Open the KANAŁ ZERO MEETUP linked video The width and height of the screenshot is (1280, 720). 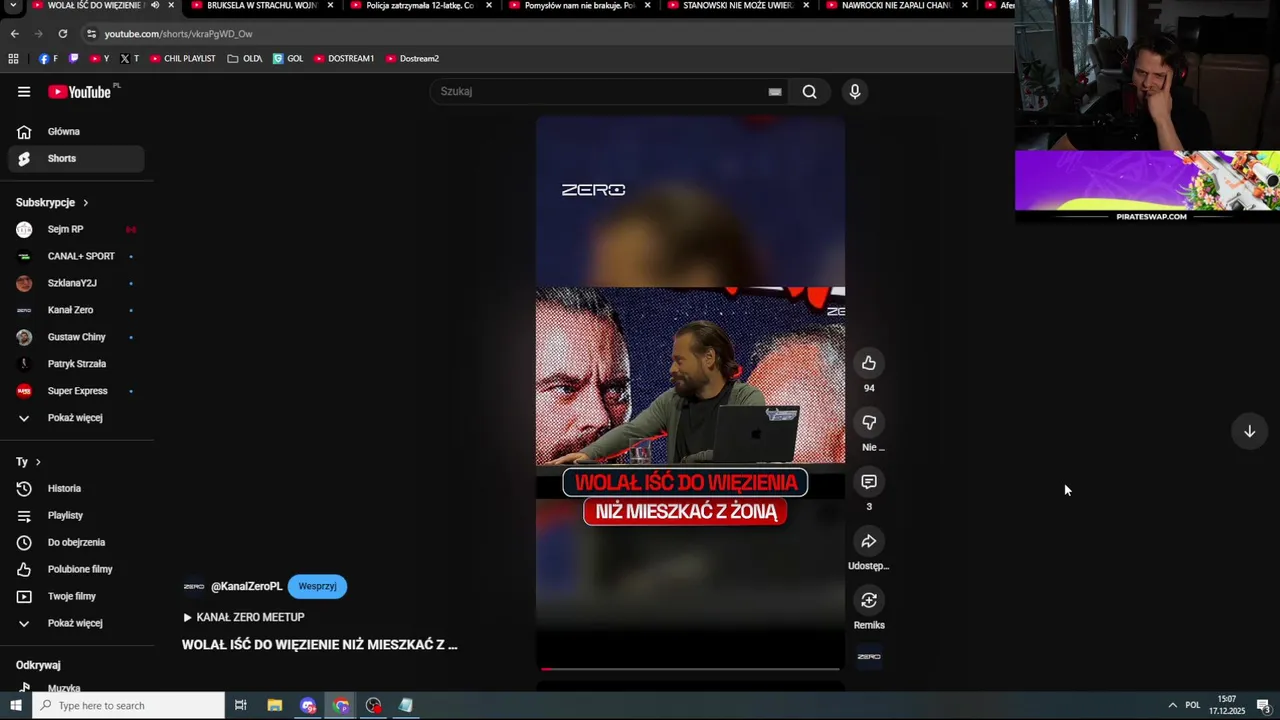[243, 618]
